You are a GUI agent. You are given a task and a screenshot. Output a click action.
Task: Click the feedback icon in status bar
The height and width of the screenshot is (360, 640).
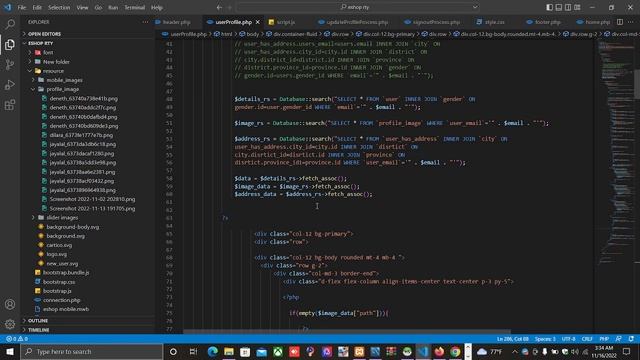coord(619,339)
